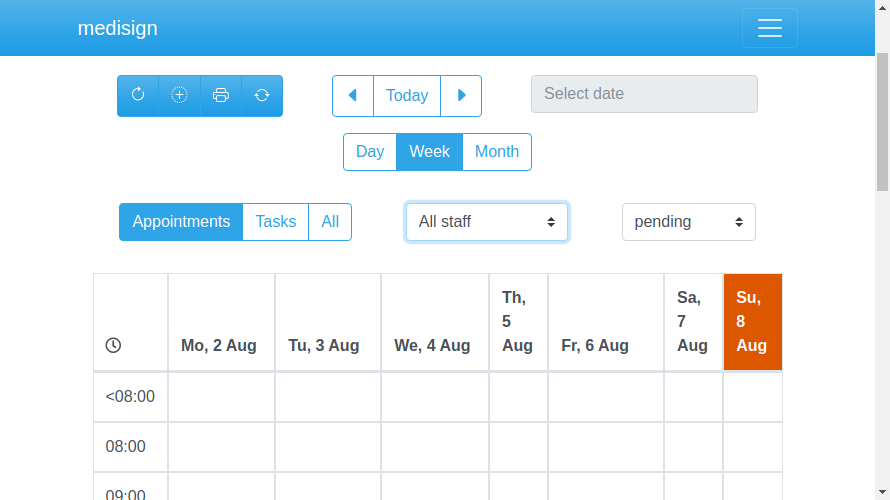
Task: Open the hamburger navigation menu
Action: point(769,28)
